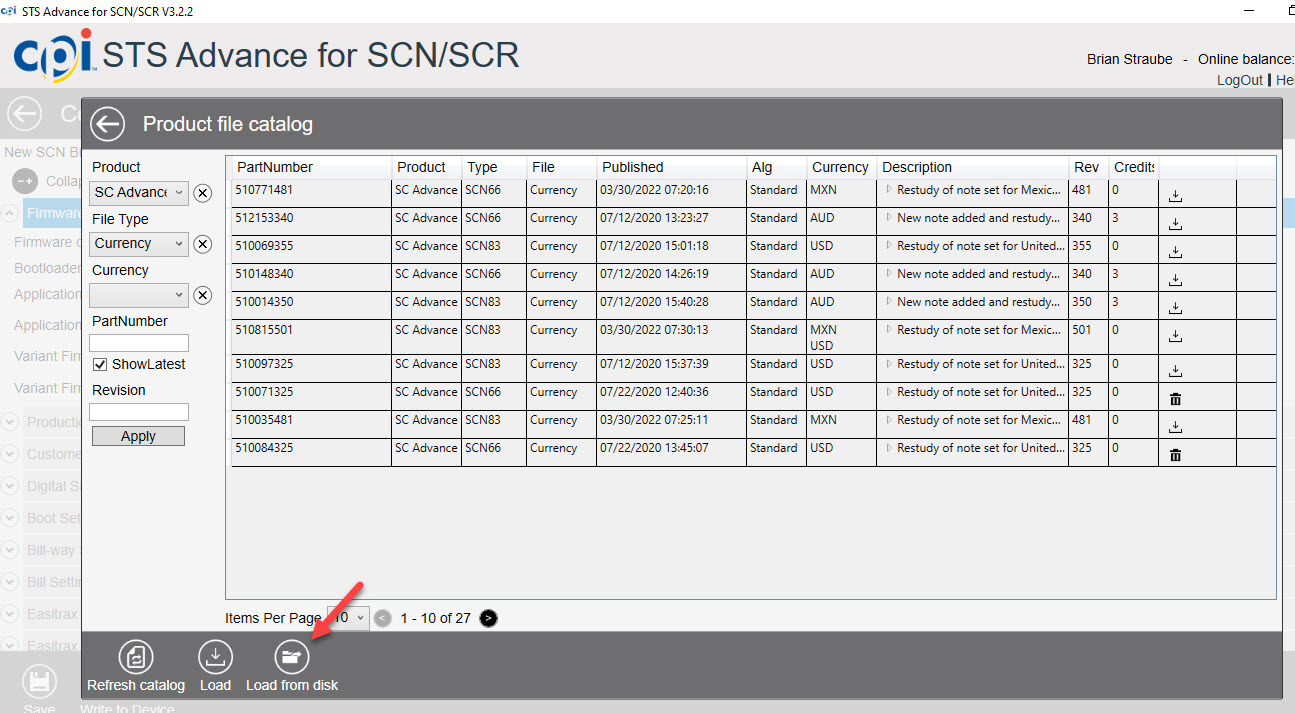Image resolution: width=1295 pixels, height=713 pixels.
Task: Click the Load icon in bottom bar
Action: (215, 657)
